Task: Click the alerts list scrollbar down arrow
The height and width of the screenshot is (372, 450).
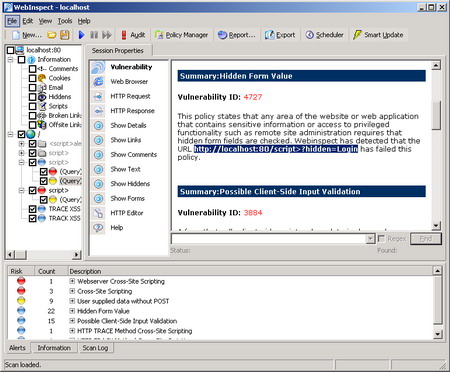Action: coord(438,334)
